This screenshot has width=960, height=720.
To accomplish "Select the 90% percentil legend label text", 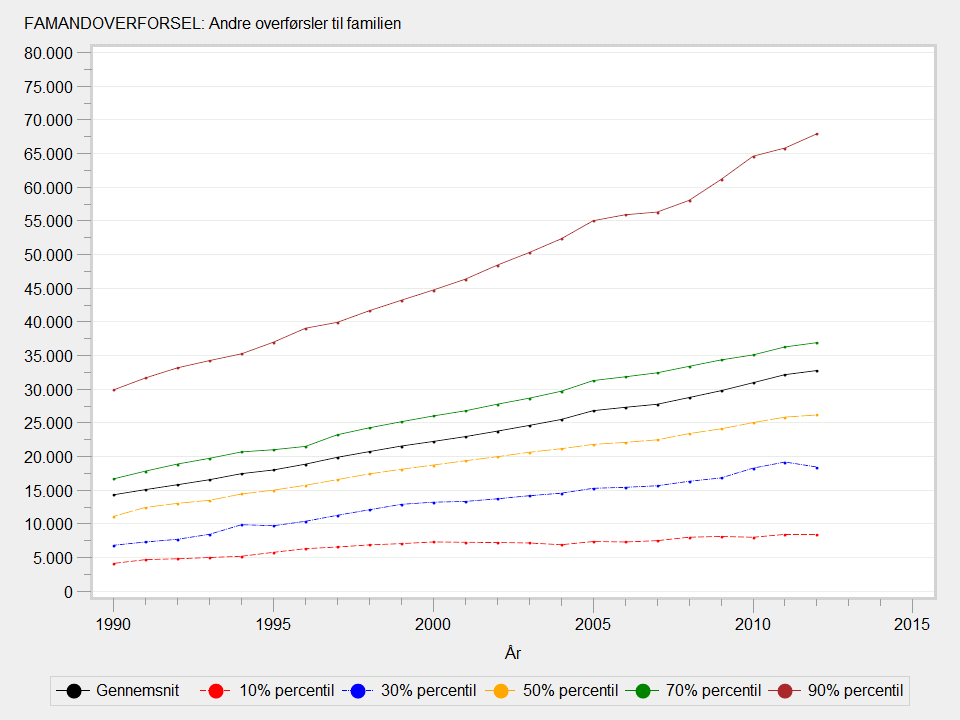I will coord(854,690).
